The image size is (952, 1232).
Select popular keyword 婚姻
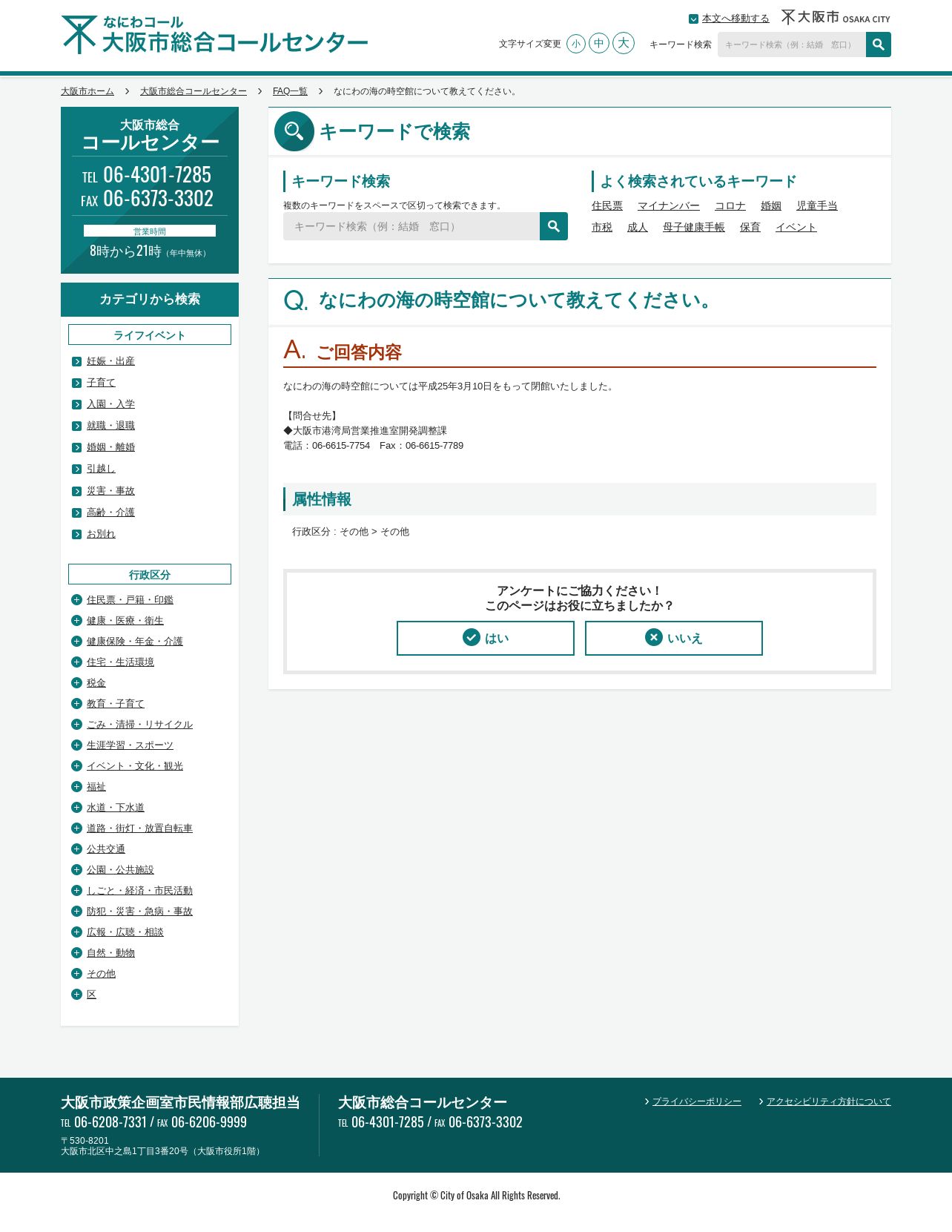pos(771,205)
